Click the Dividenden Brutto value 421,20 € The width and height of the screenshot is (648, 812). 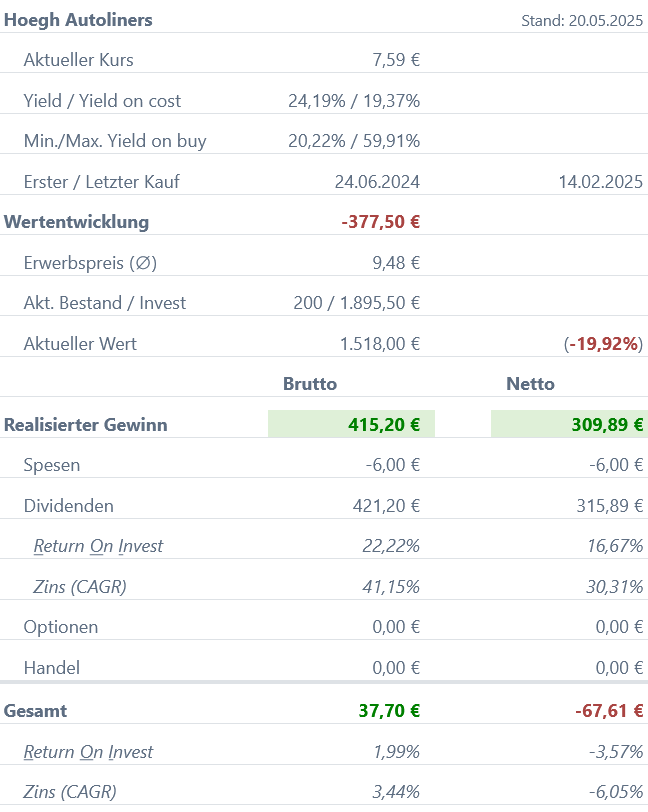pyautogui.click(x=386, y=505)
